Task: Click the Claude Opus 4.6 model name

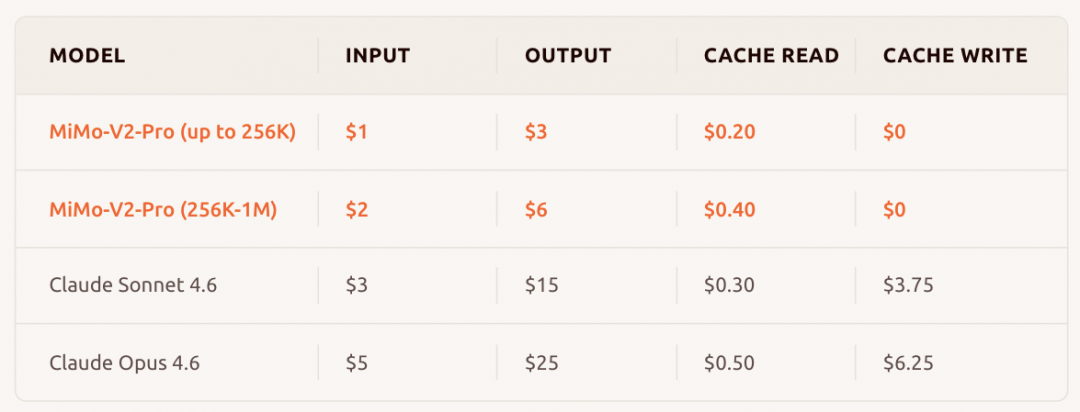Action: tap(124, 363)
